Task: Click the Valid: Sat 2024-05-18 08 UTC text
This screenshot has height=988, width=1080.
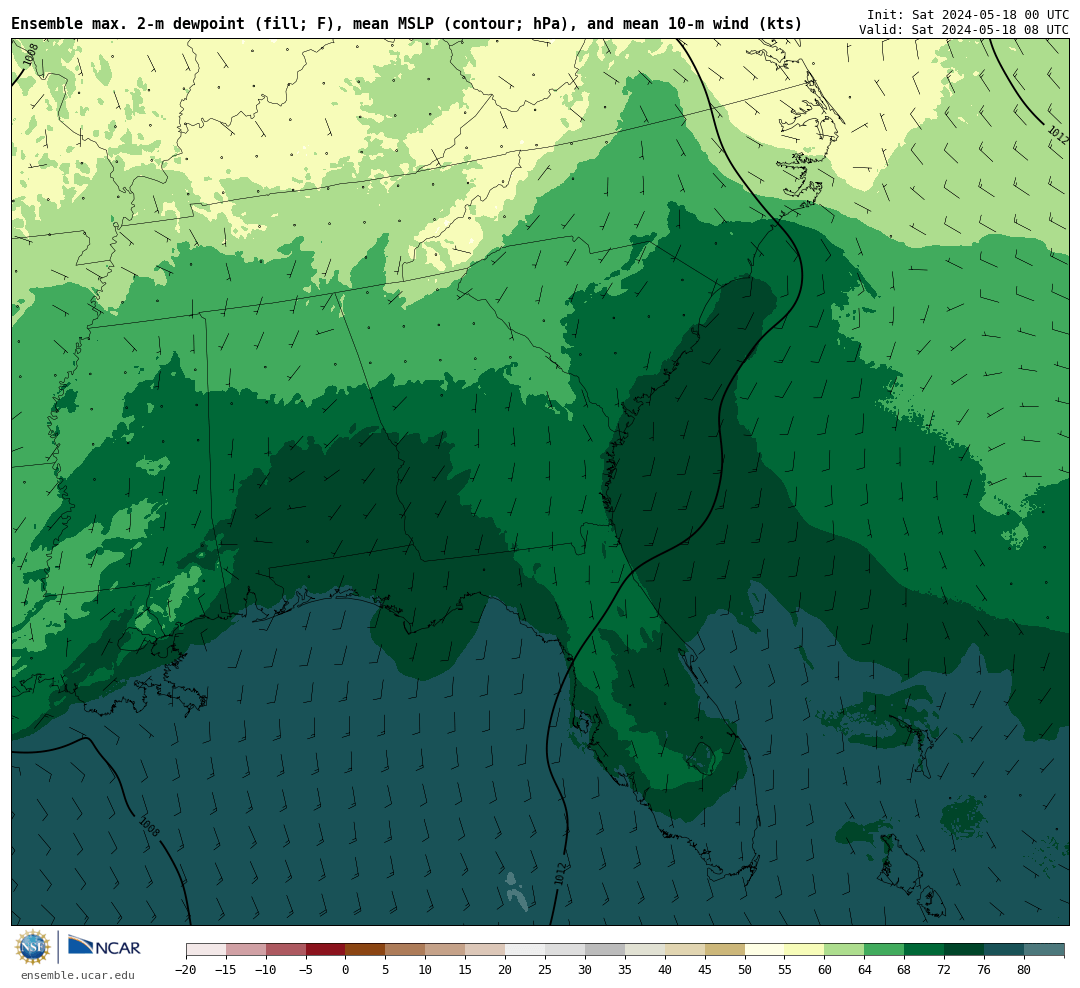Action: (964, 30)
